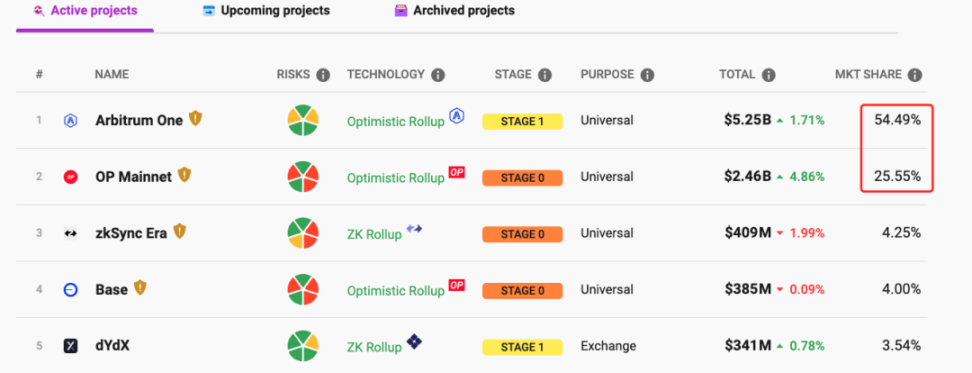
Task: Click the info icon next to TECHNOLOGY
Action: (x=438, y=75)
